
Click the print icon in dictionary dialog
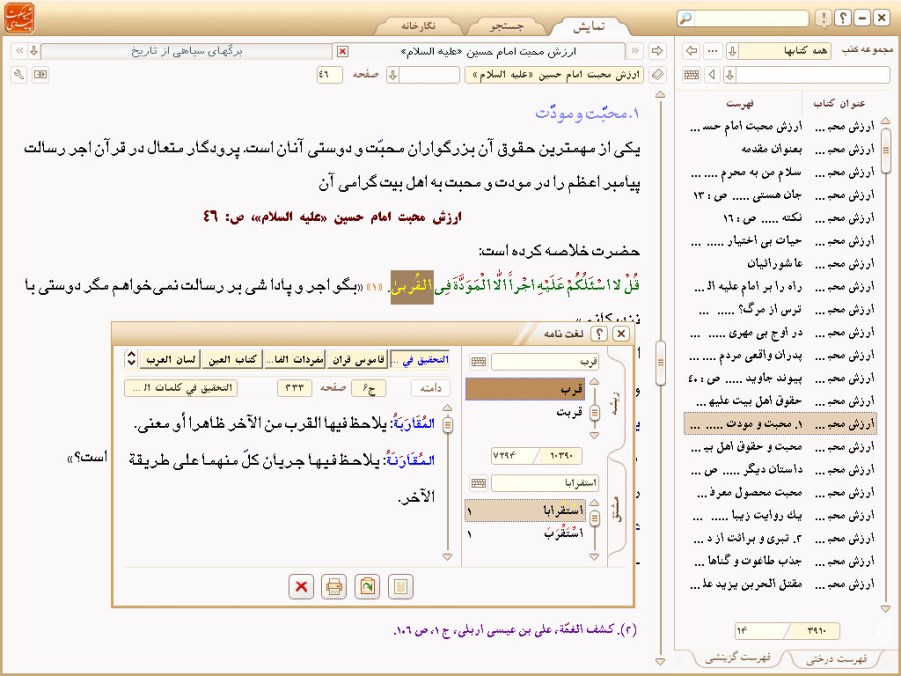click(x=334, y=587)
